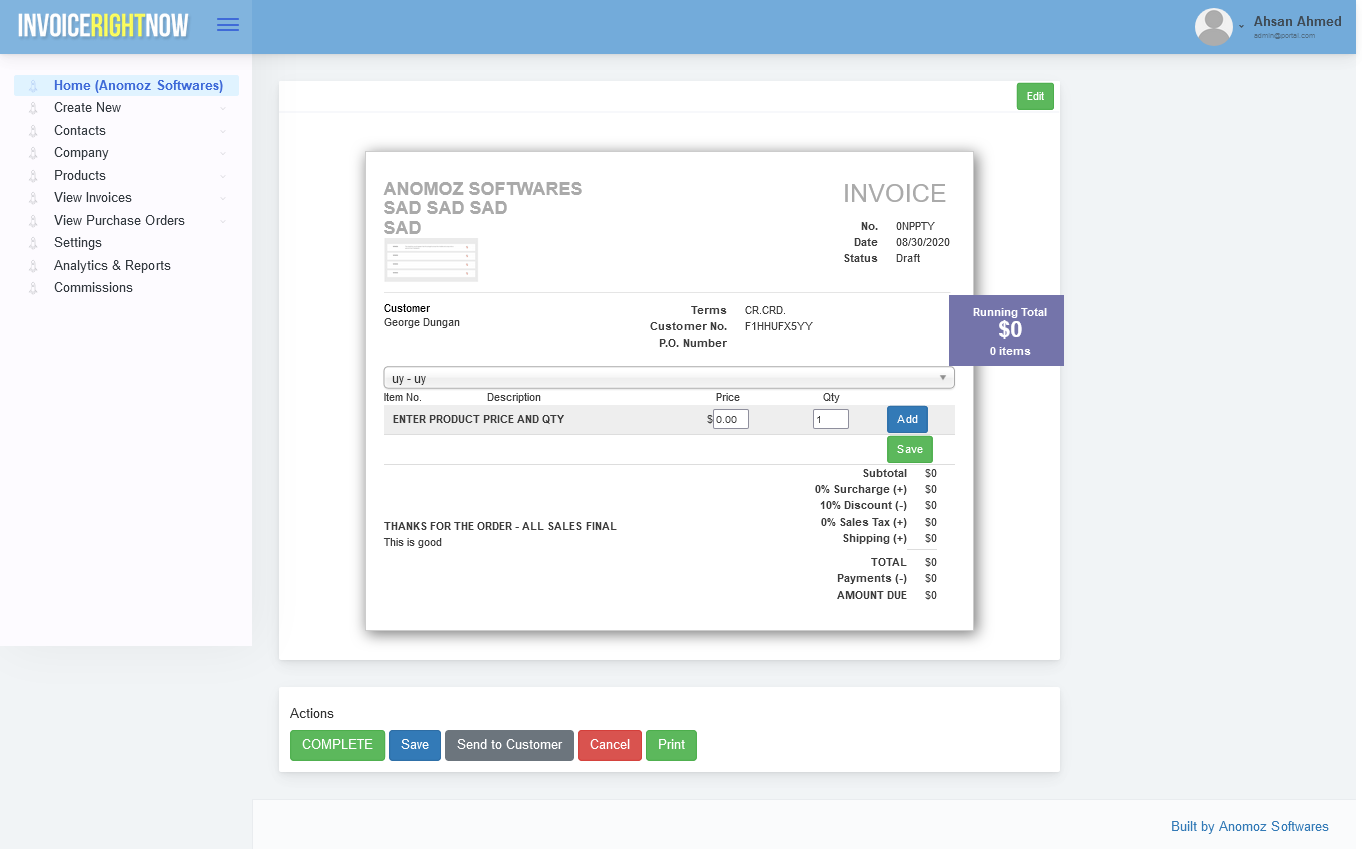Click the company logo thumbnail on invoice
The height and width of the screenshot is (849, 1362).
(x=431, y=260)
